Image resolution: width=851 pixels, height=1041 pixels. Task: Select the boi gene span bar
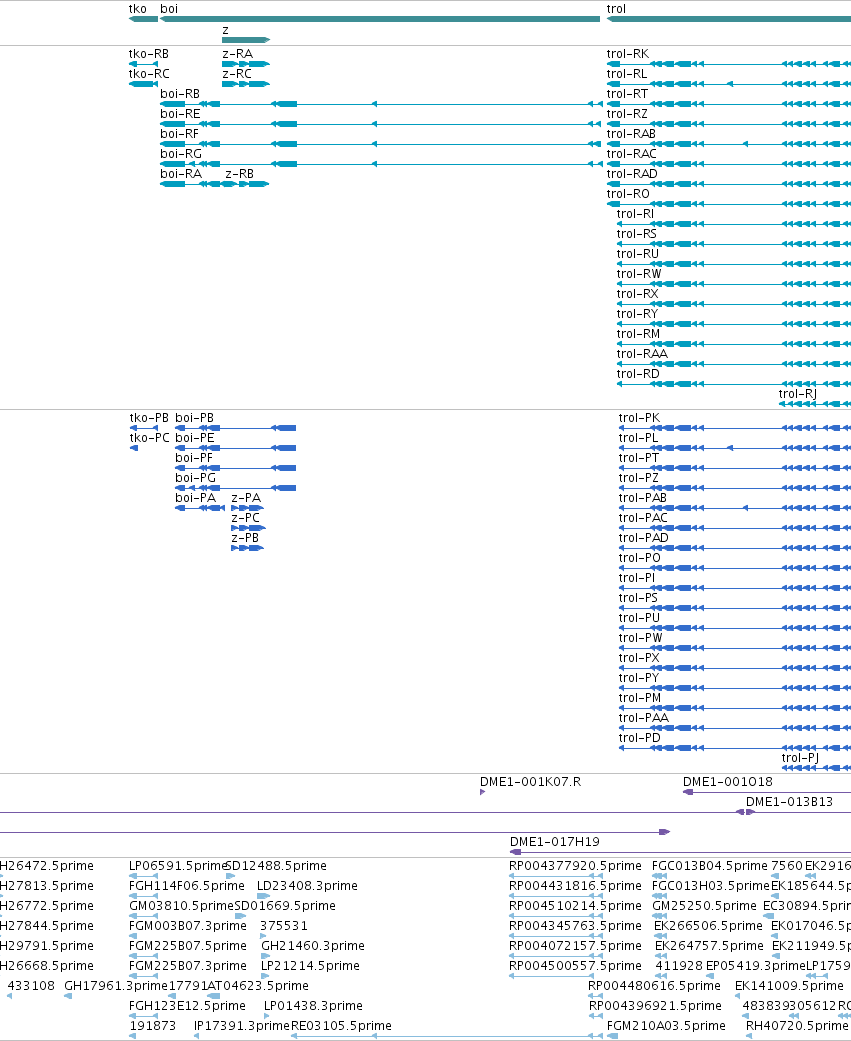[x=380, y=19]
